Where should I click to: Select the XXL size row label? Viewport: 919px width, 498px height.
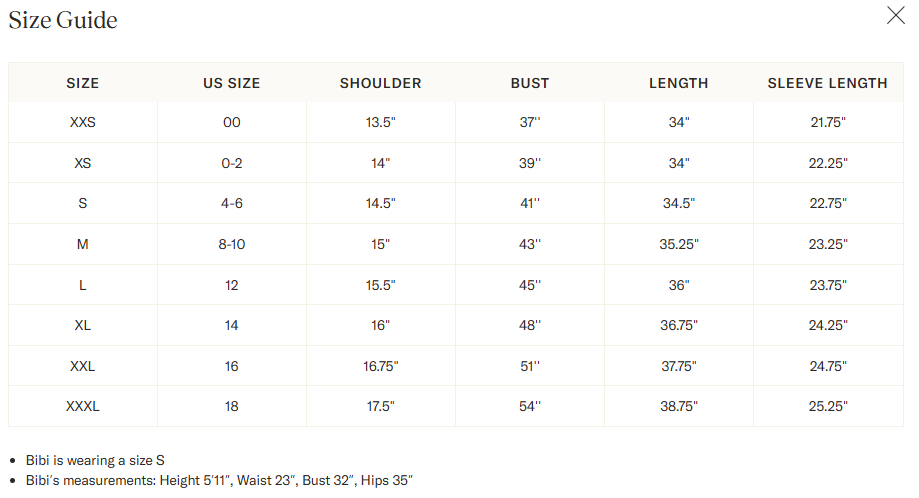pyautogui.click(x=83, y=366)
